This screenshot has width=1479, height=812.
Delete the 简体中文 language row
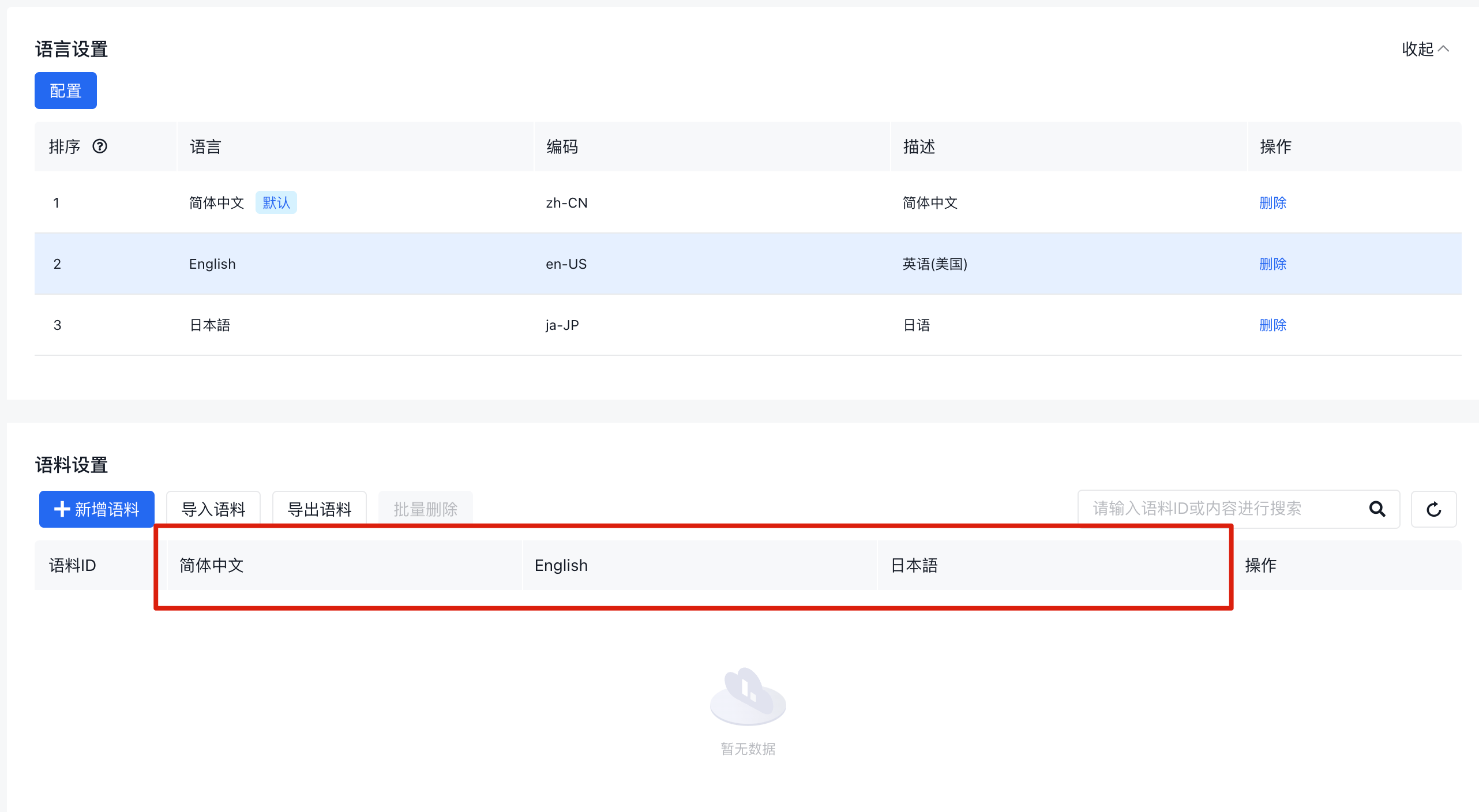[1272, 202]
